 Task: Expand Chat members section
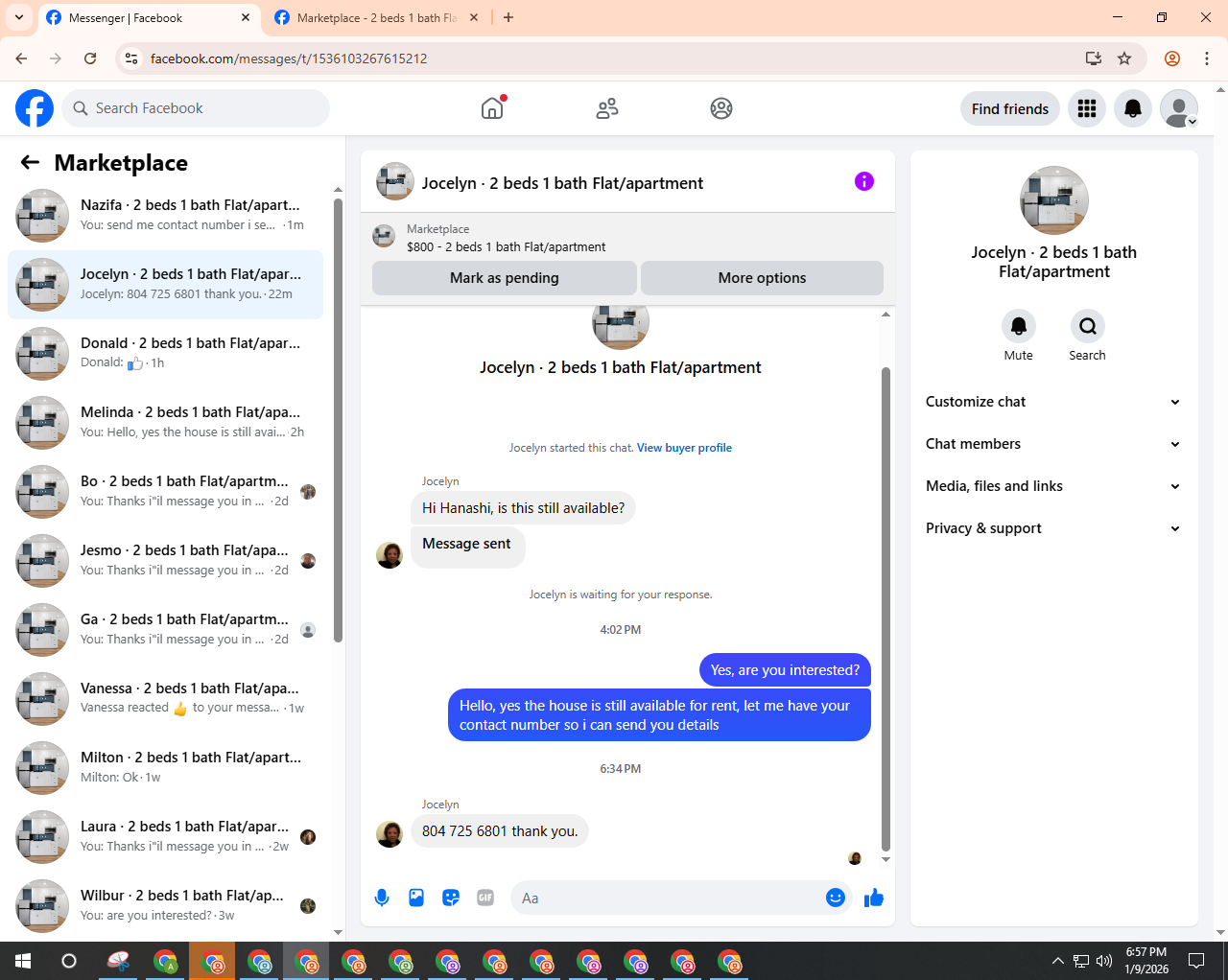coord(1053,444)
